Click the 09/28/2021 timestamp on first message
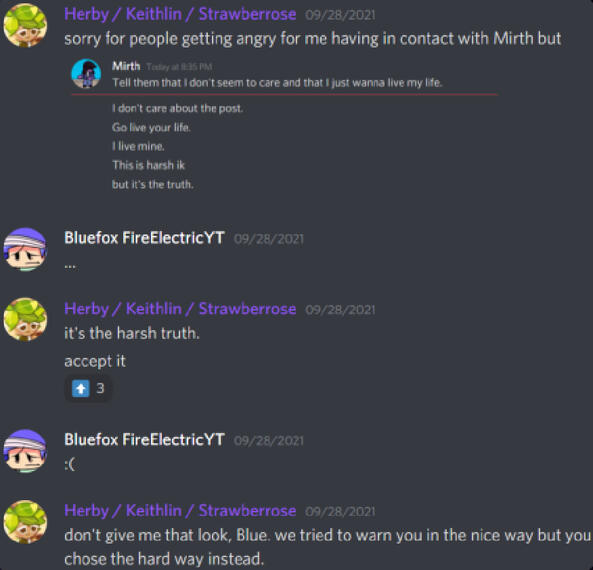This screenshot has width=593, height=570. [340, 15]
